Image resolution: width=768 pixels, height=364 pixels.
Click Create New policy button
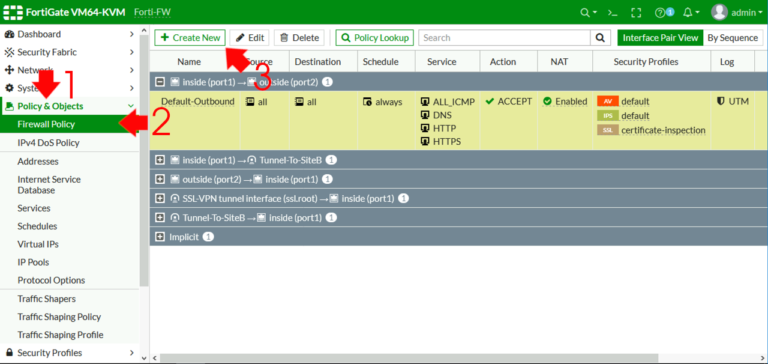tap(190, 38)
